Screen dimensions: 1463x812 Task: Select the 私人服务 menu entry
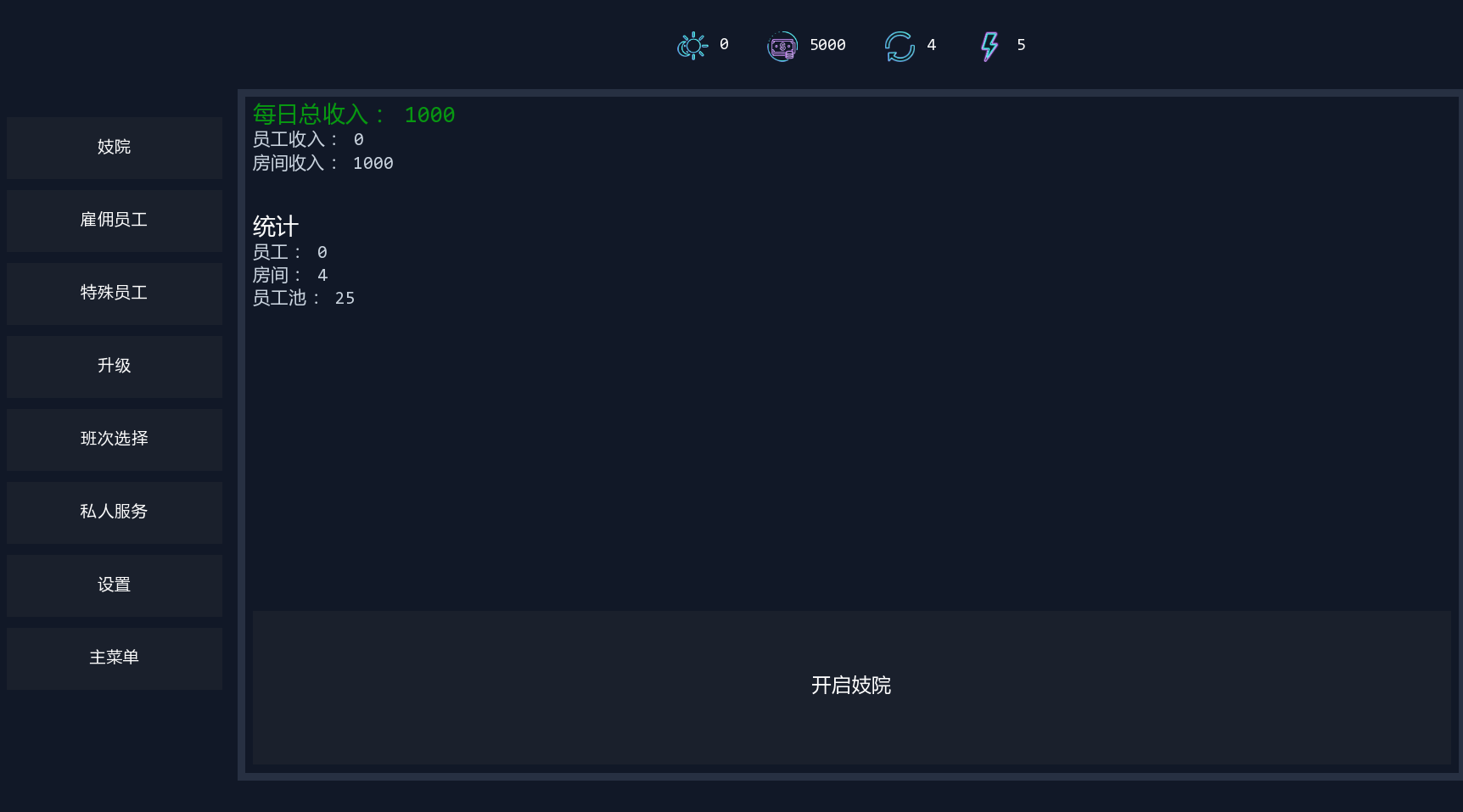[115, 512]
